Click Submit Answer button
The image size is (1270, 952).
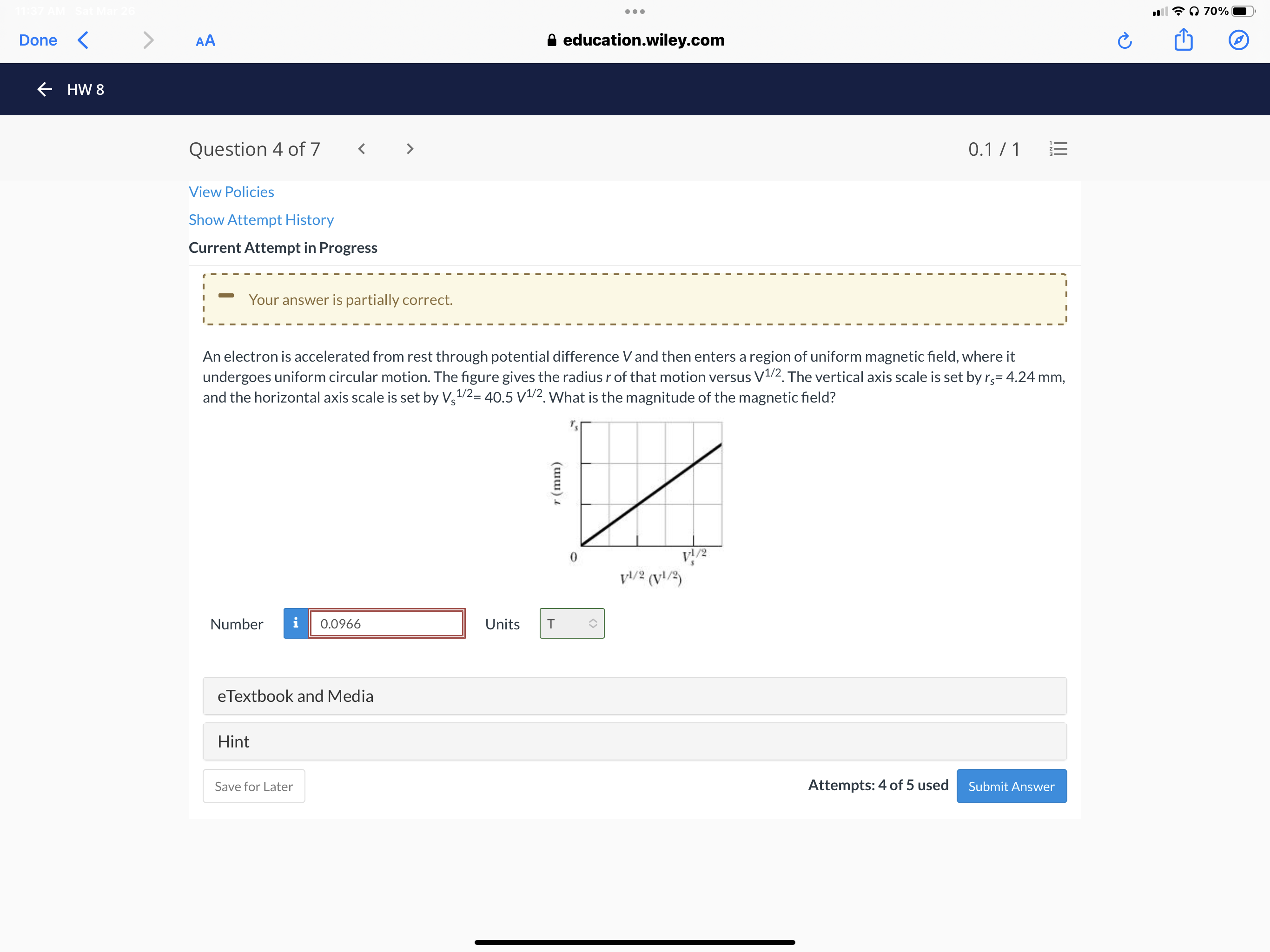point(1011,786)
